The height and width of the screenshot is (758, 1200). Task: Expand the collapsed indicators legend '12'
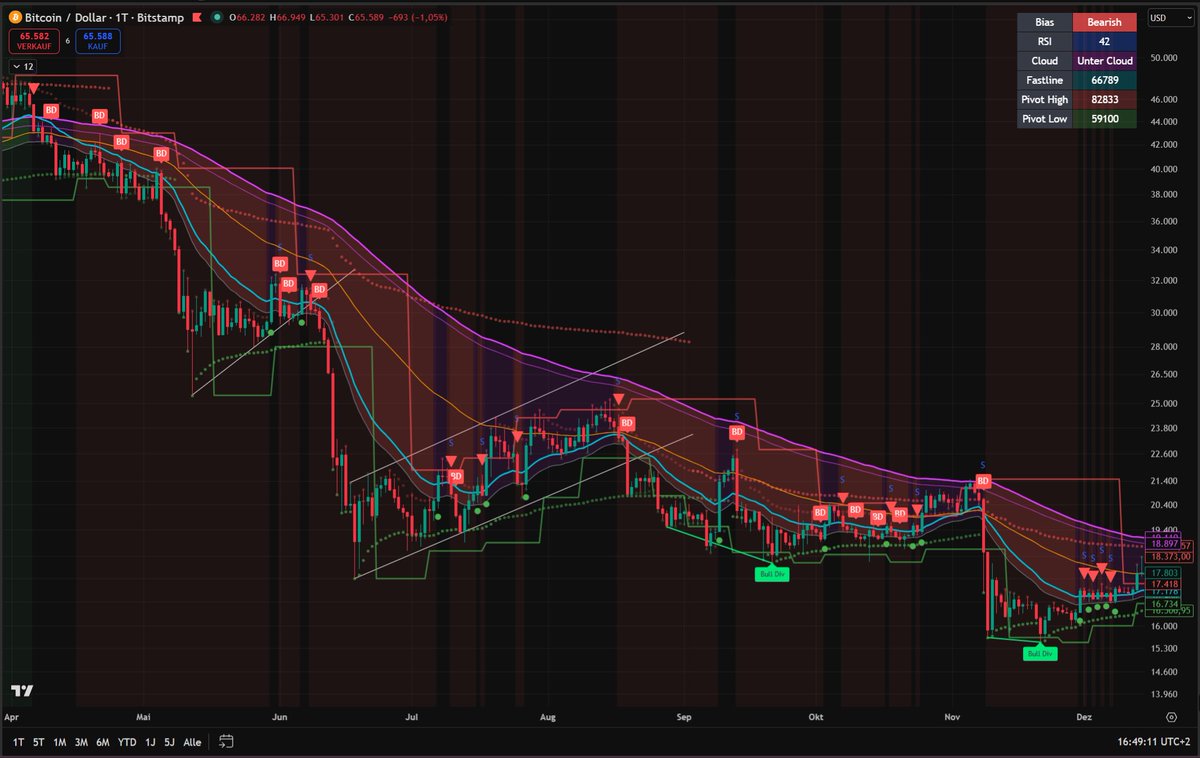click(x=23, y=66)
